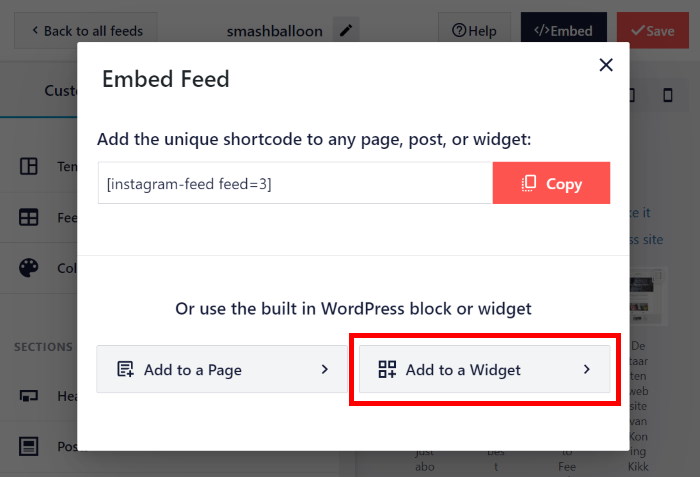
Task: Open the Color scheme palette icon
Action: (x=29, y=268)
